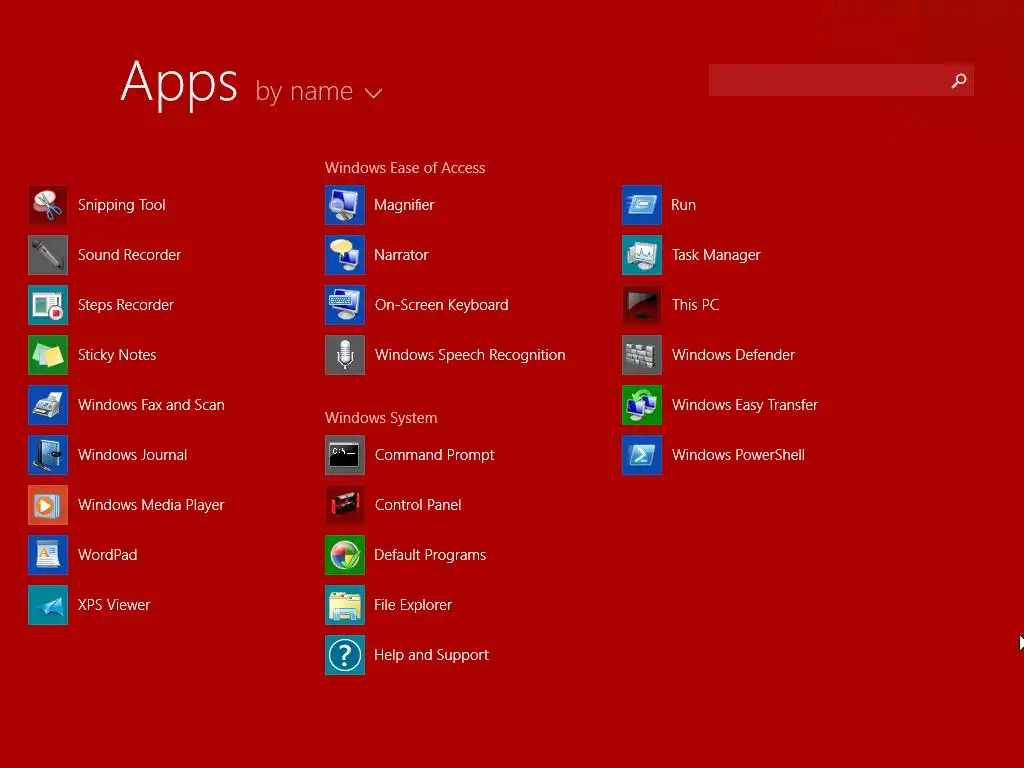The image size is (1024, 768).
Task: Open Windows PowerShell icon
Action: pos(642,455)
